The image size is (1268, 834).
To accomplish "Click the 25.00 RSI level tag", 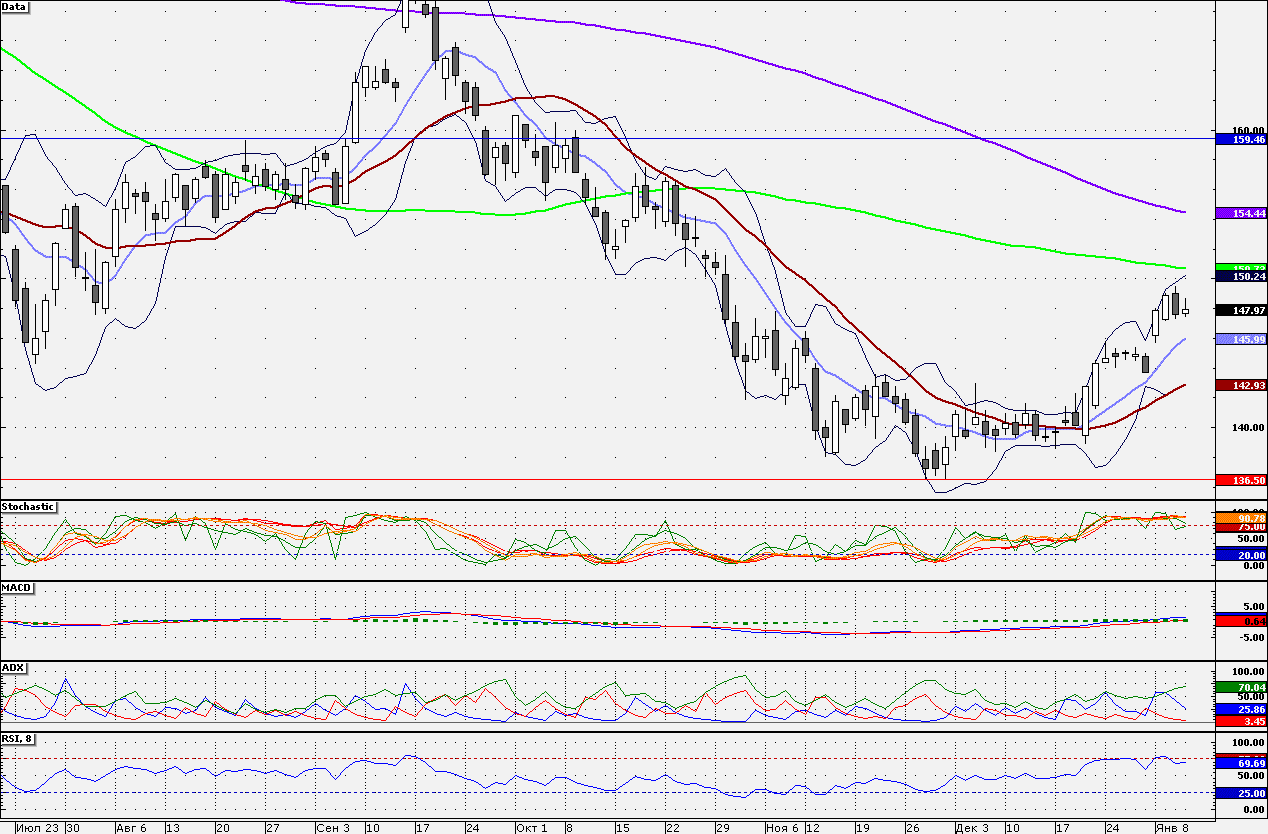I will 1240,793.
